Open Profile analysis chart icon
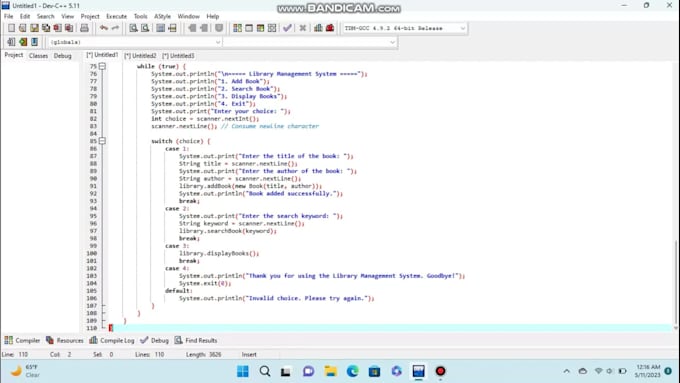The width and height of the screenshot is (680, 383). point(318,28)
